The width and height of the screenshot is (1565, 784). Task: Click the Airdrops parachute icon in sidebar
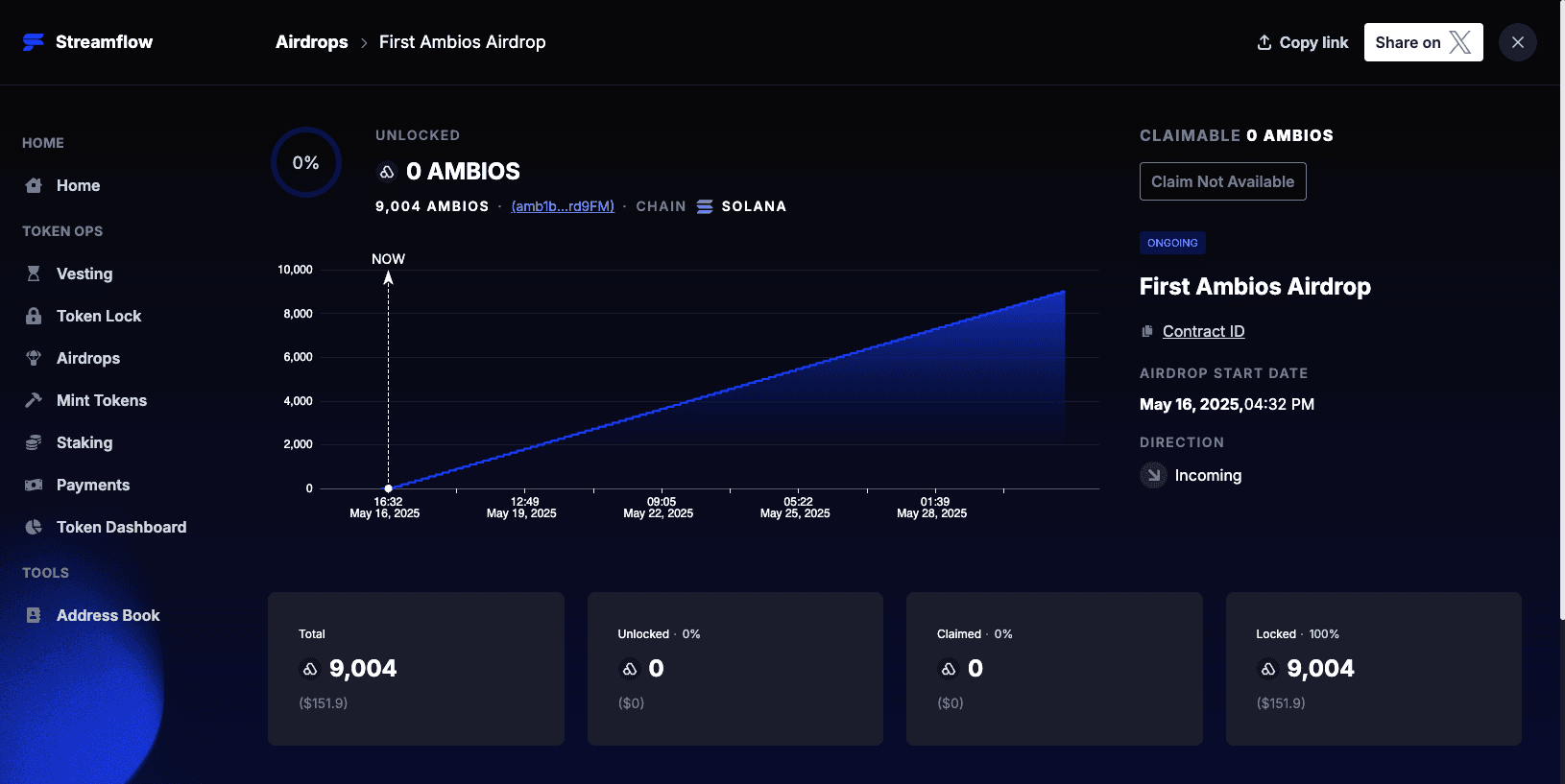pyautogui.click(x=34, y=358)
